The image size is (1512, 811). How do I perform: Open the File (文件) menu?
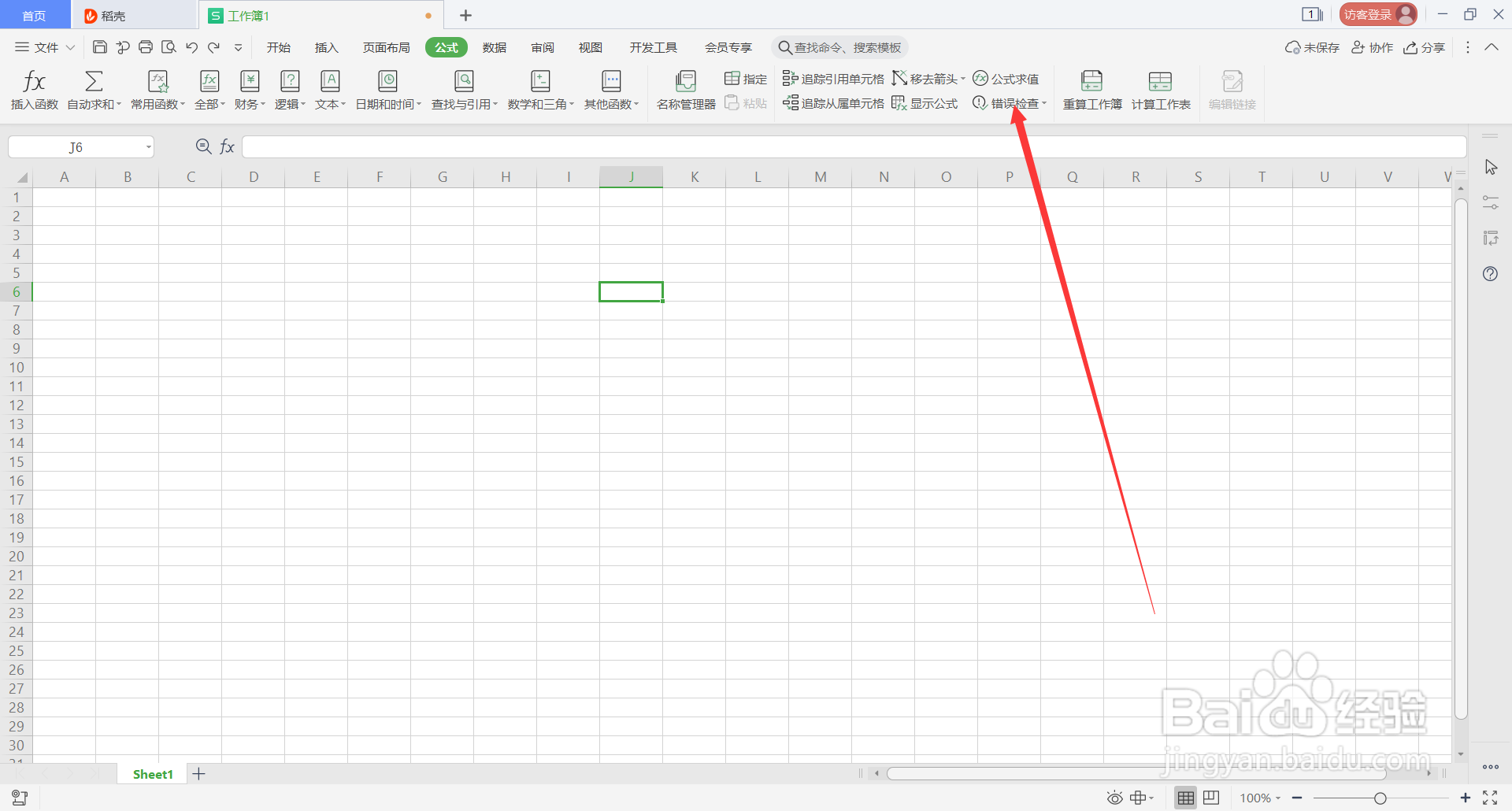46,47
